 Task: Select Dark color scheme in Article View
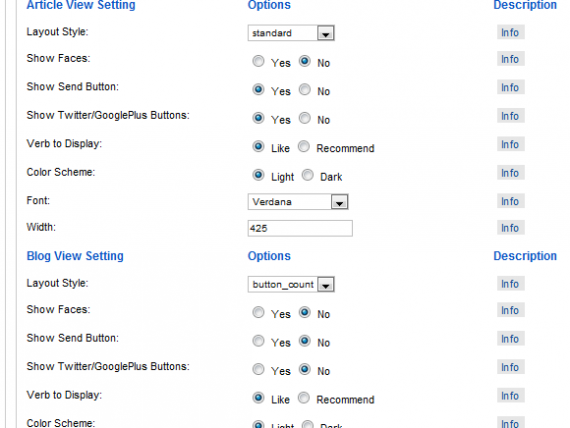tap(308, 175)
